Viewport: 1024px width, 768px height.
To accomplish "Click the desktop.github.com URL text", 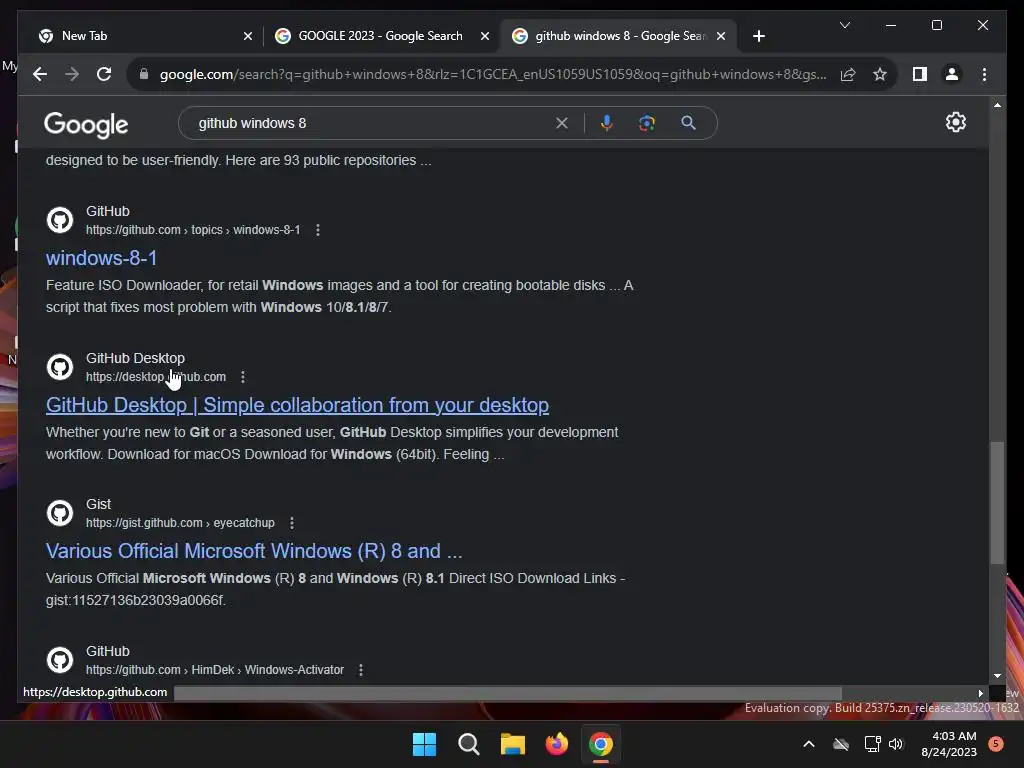I will (156, 377).
